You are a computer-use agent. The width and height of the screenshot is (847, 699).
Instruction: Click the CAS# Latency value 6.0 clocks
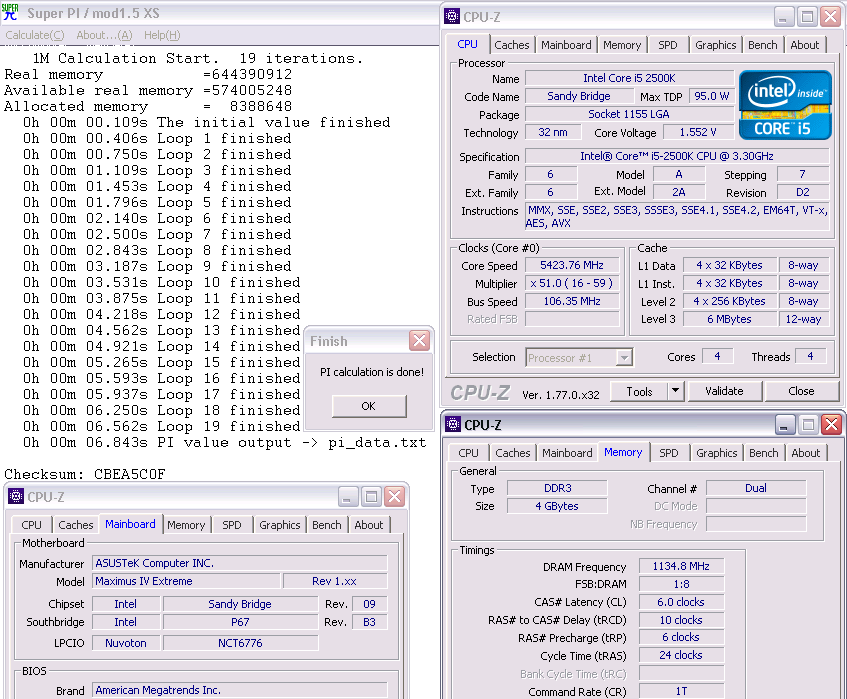681,602
